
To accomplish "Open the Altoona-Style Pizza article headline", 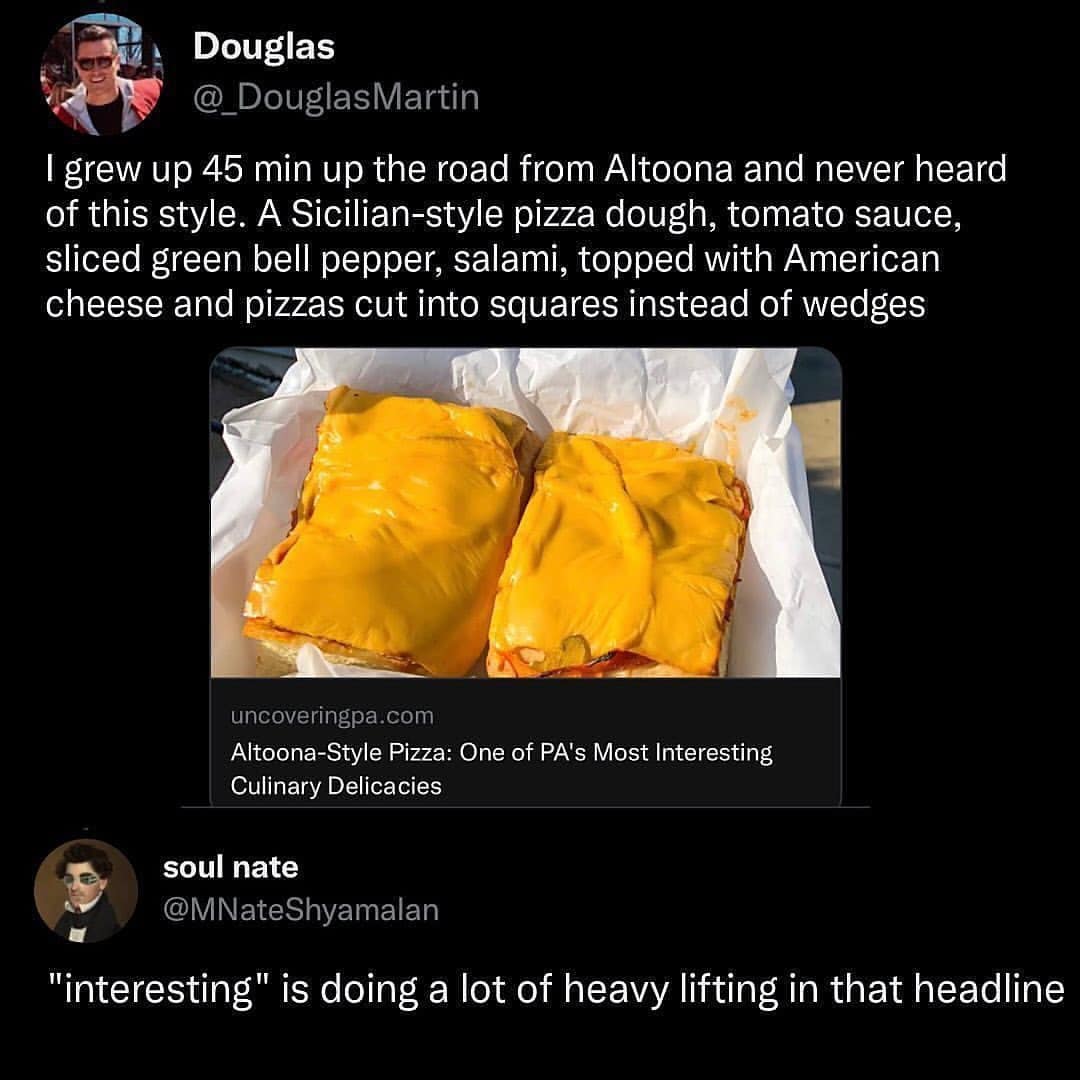I will pos(501,752).
